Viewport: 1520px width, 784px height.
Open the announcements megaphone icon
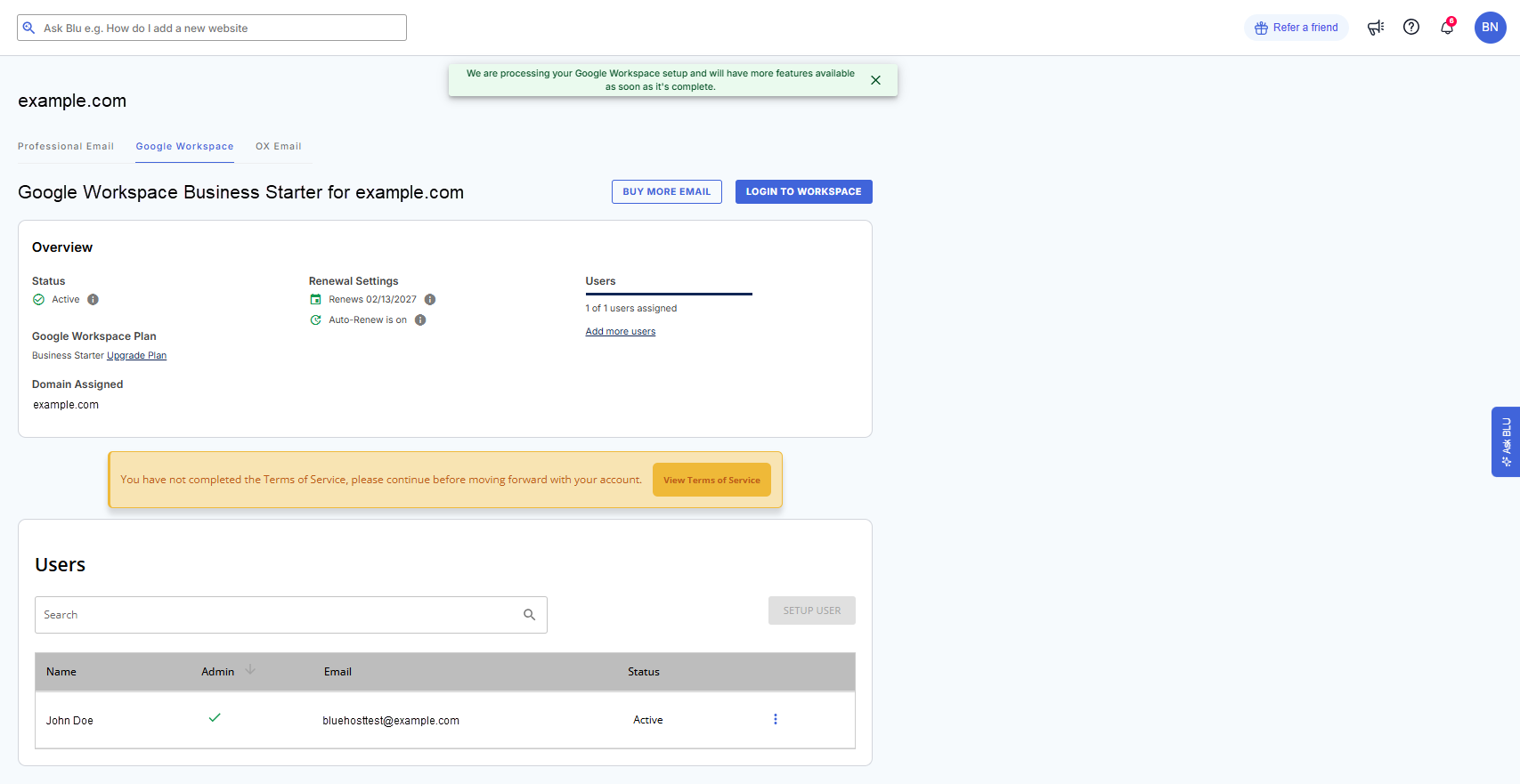click(1376, 28)
